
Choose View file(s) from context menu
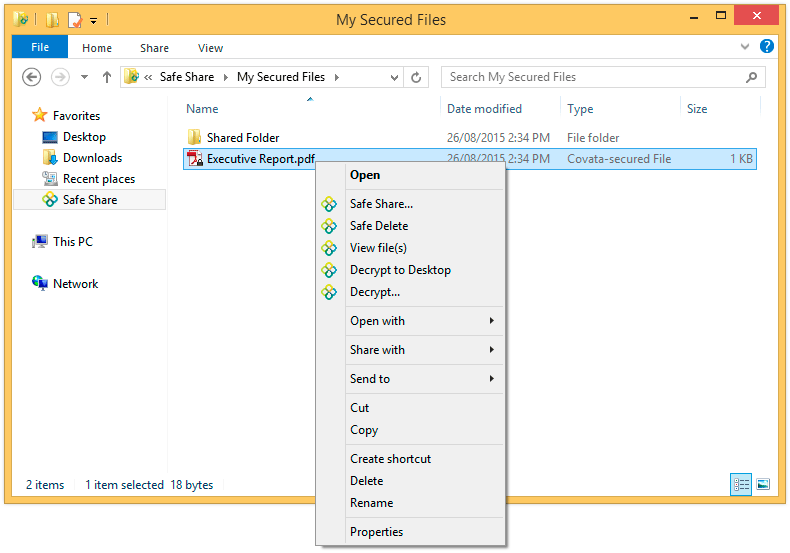(378, 248)
